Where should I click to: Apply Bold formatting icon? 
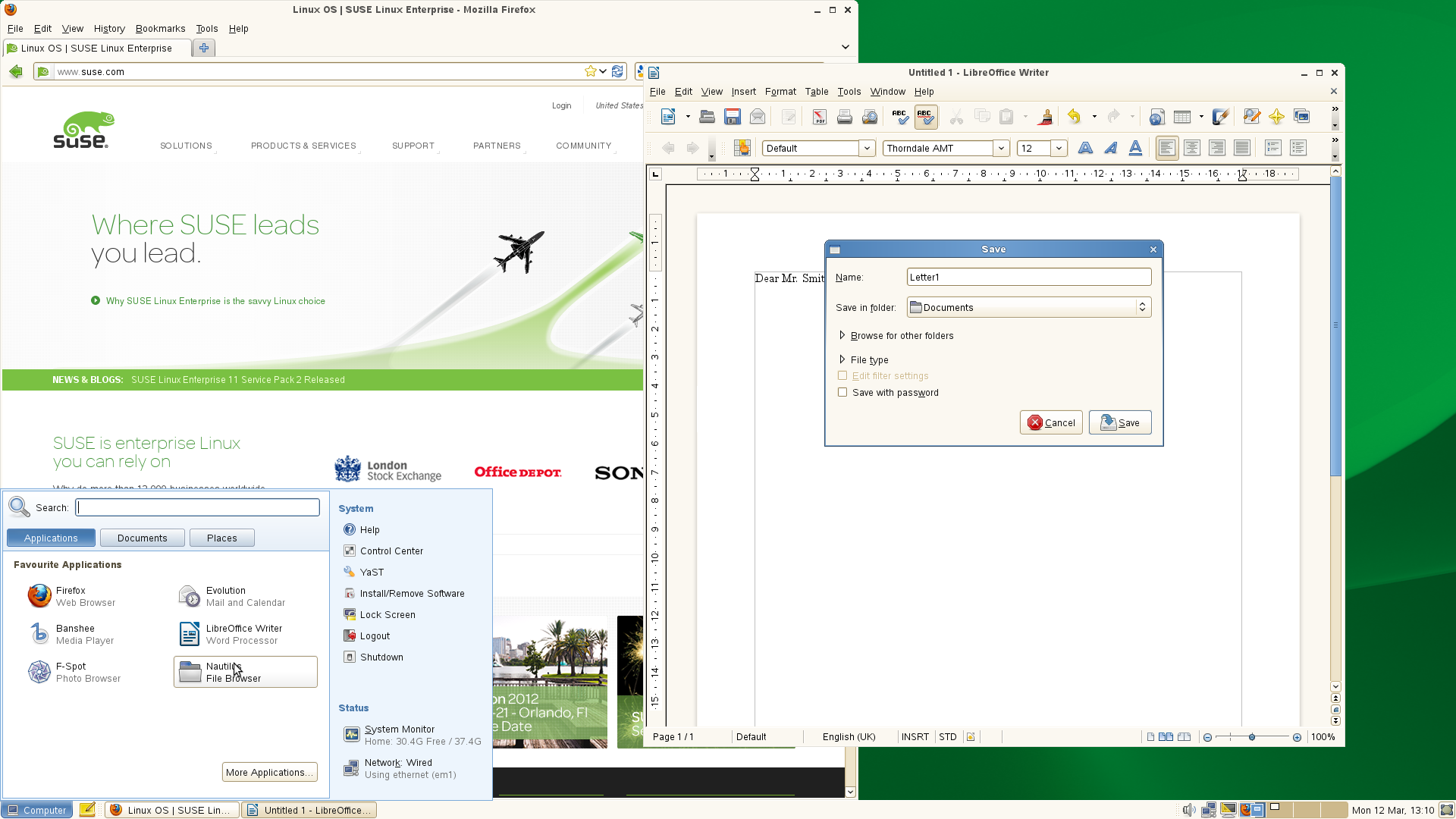point(1085,149)
